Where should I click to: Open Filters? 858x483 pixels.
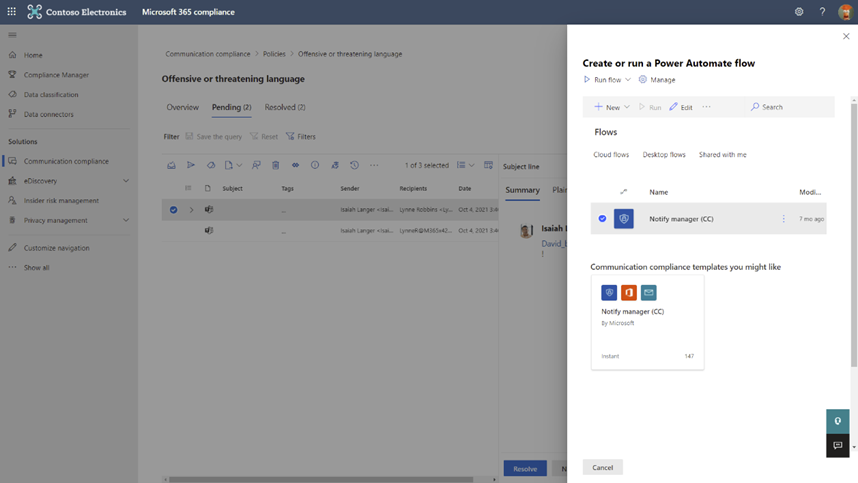(x=301, y=136)
